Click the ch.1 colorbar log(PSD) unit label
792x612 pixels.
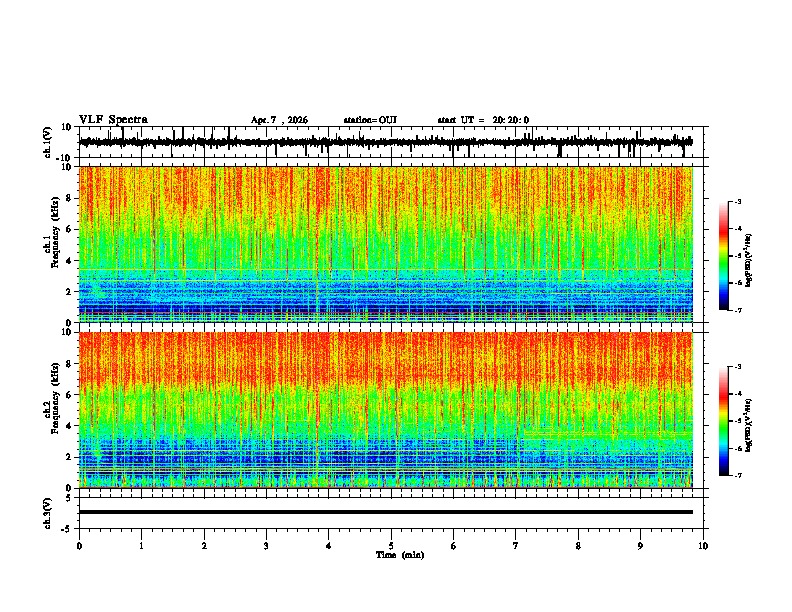[x=748, y=261]
